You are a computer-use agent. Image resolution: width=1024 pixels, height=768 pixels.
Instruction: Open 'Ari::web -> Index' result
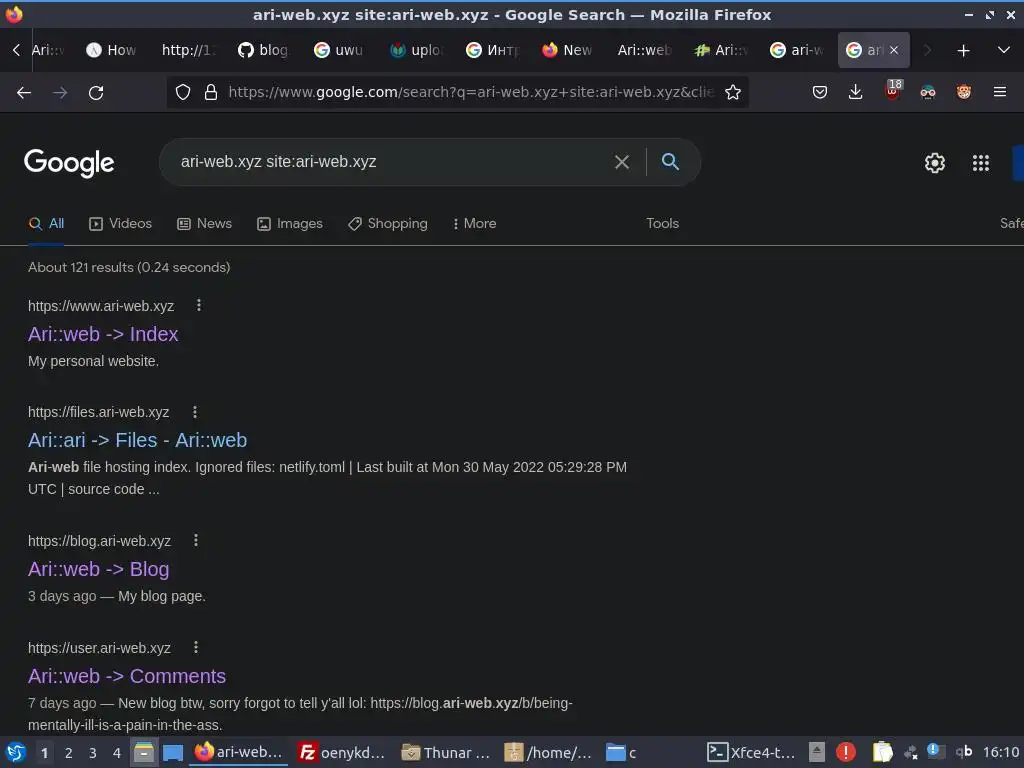tap(103, 334)
